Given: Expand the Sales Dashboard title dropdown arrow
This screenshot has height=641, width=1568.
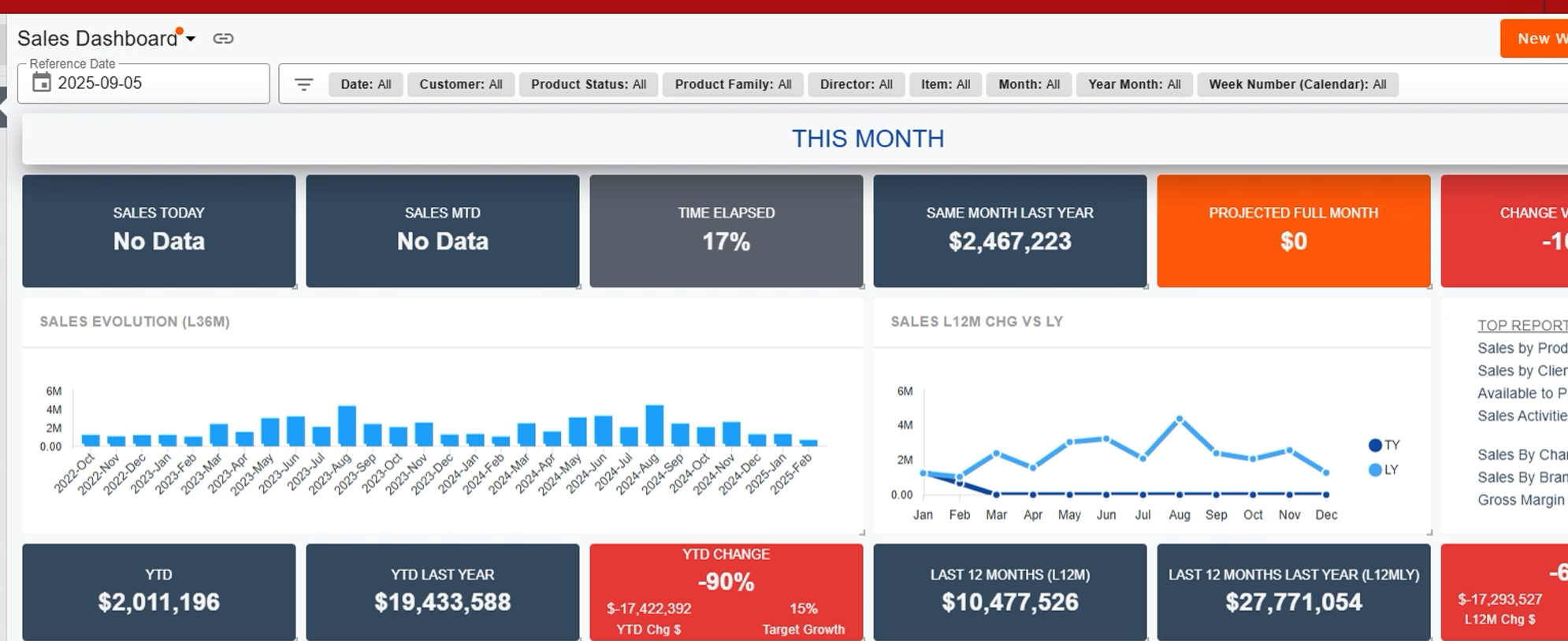Looking at the screenshot, I should tap(191, 39).
